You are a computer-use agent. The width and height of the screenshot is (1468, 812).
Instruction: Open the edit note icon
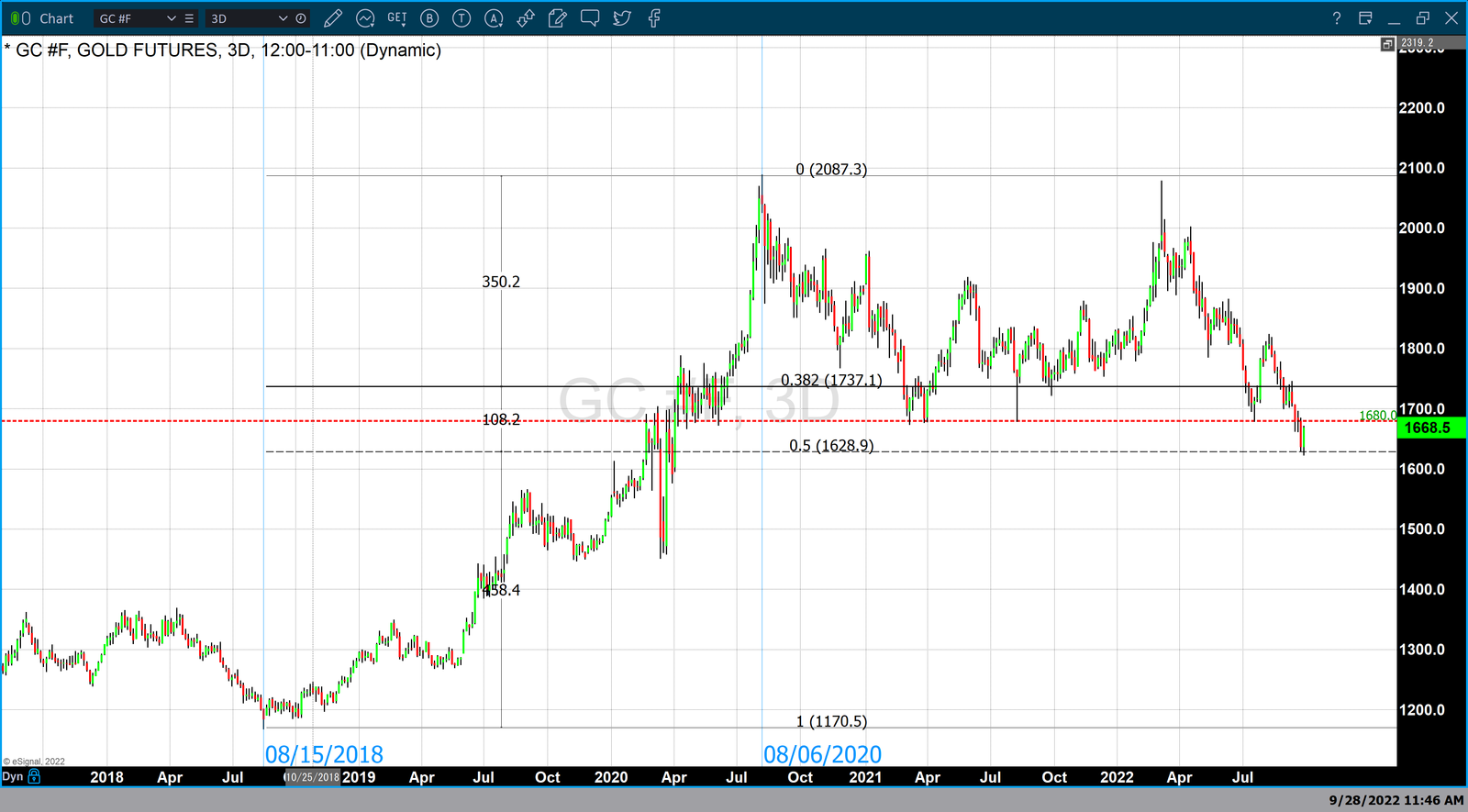557,18
